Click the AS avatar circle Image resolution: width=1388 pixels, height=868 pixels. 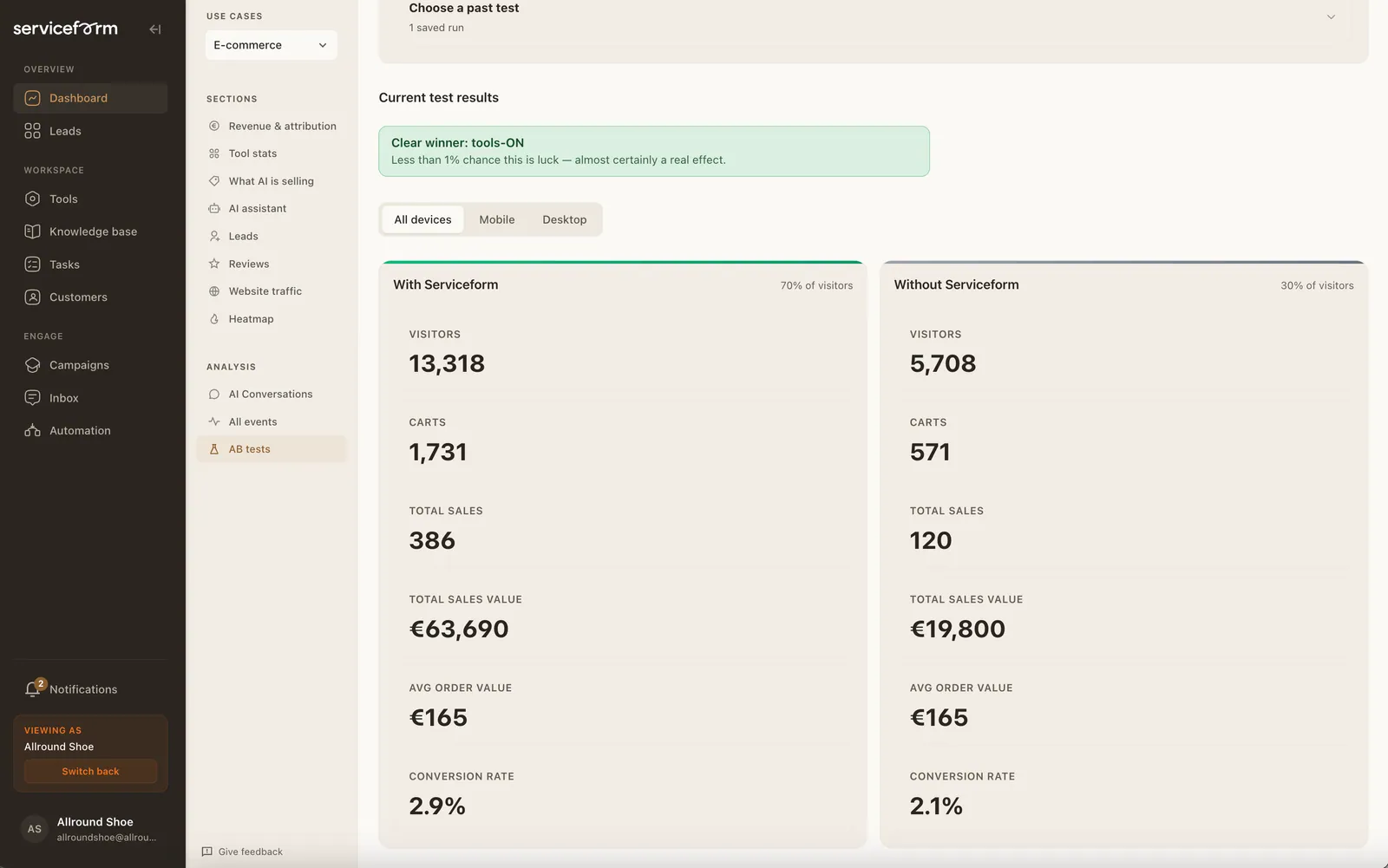click(x=34, y=829)
